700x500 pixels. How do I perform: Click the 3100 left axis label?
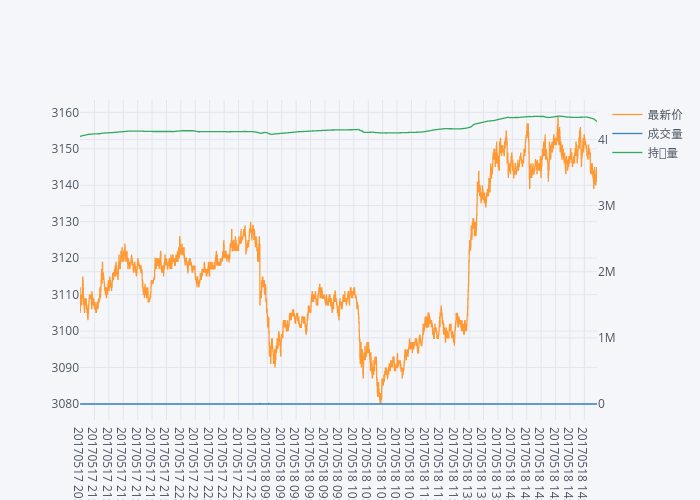point(65,331)
